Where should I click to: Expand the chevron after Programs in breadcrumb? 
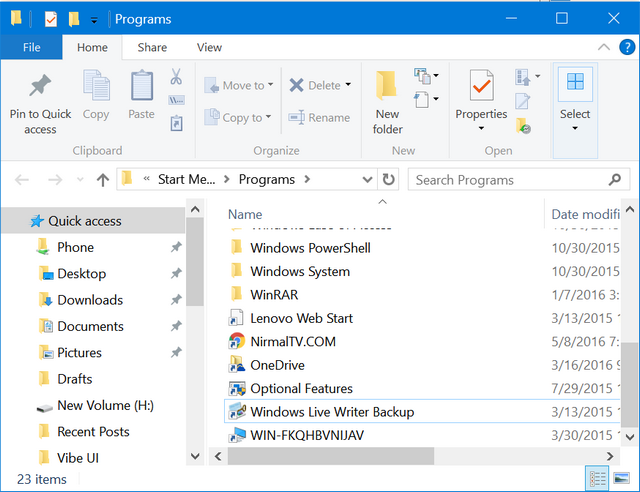[x=307, y=179]
